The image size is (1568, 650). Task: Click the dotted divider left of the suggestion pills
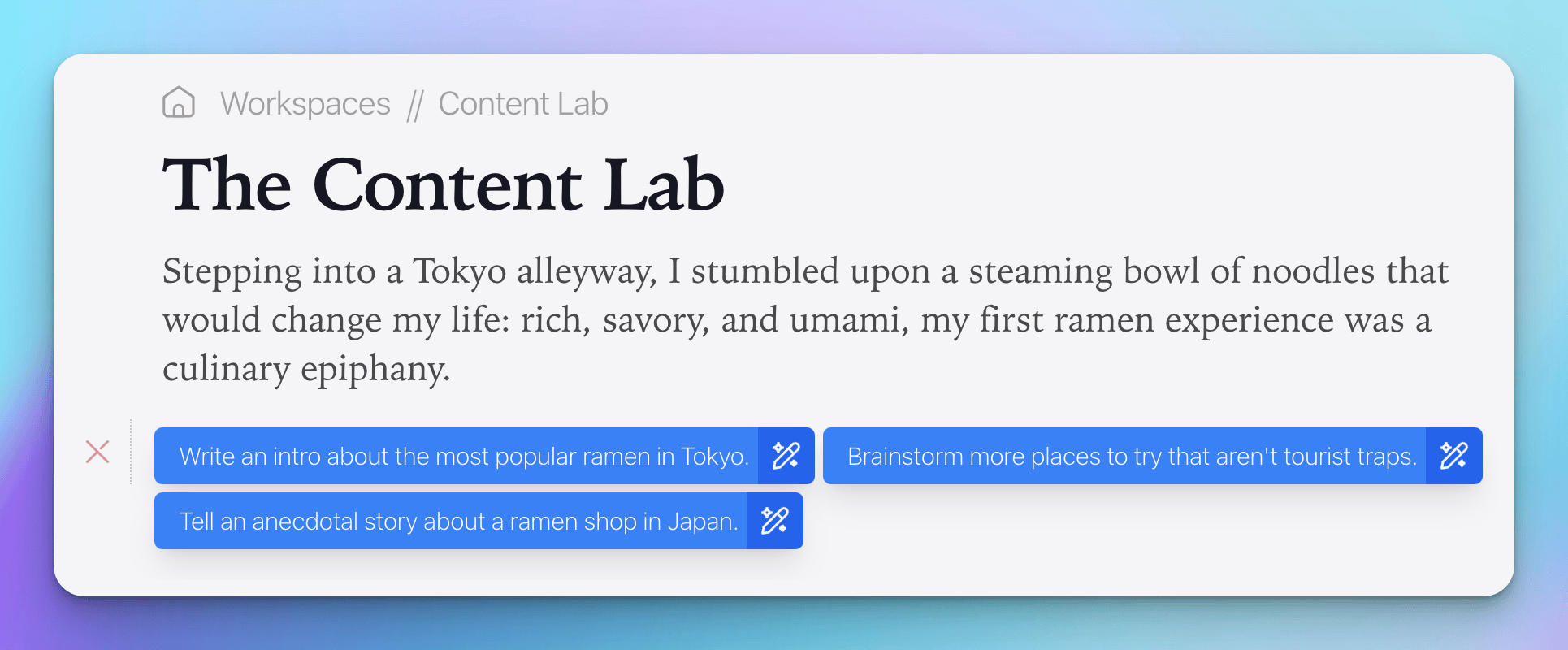click(131, 453)
